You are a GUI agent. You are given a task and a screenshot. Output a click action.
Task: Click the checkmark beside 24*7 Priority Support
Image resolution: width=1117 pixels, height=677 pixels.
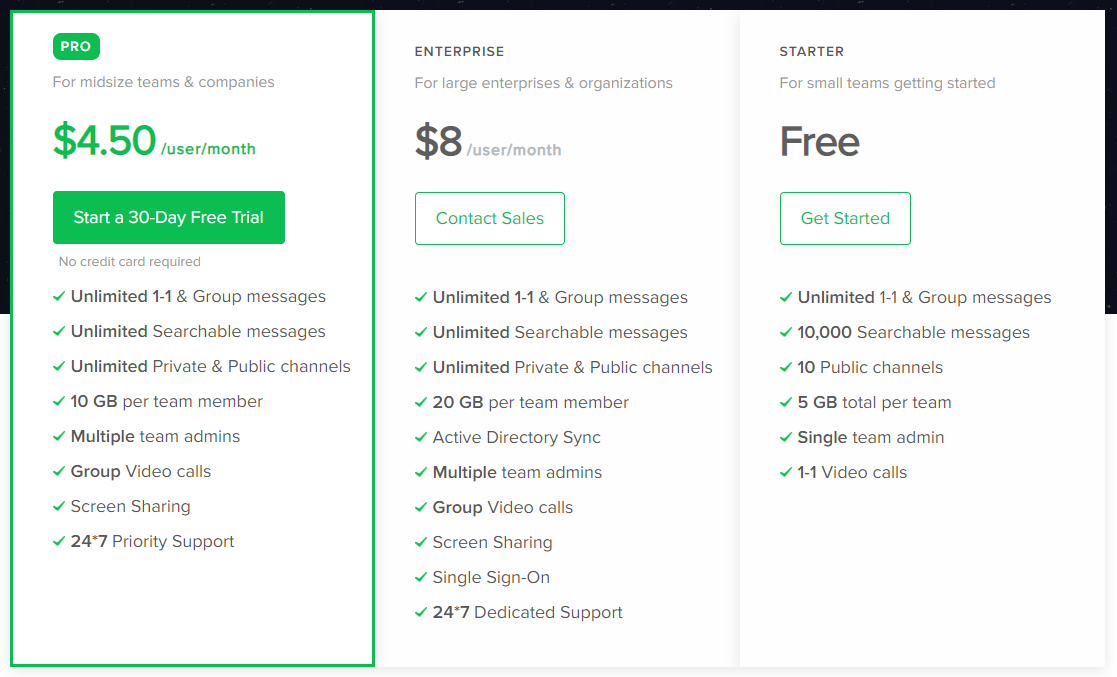59,542
